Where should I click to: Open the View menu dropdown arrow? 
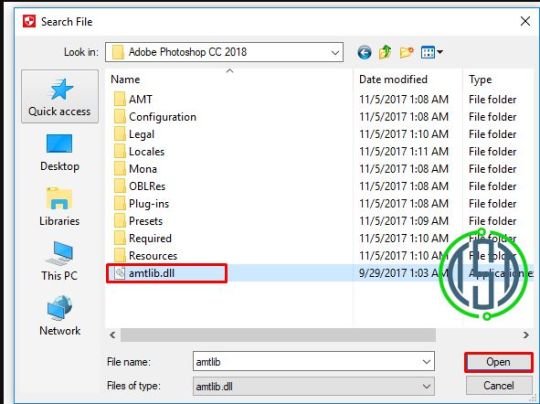[x=440, y=53]
